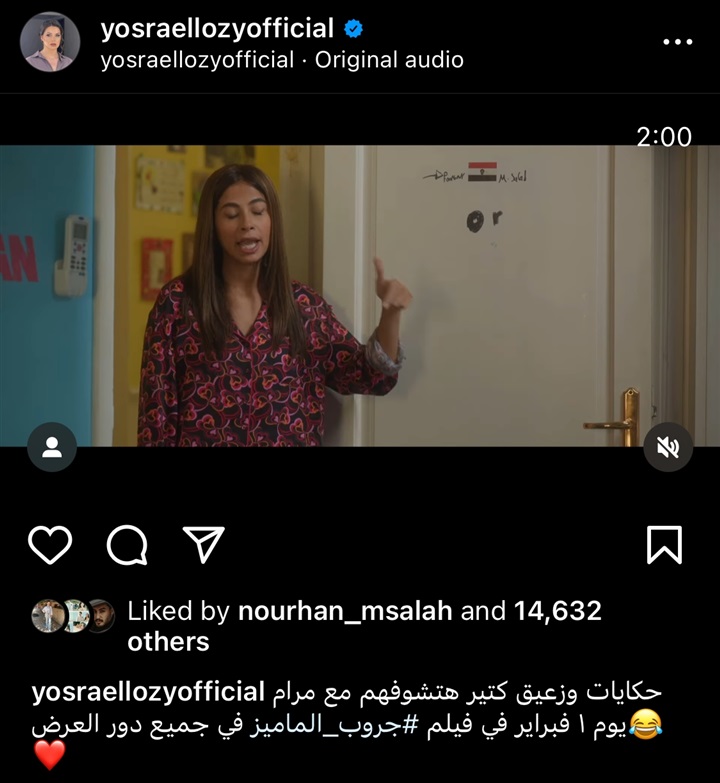720x783 pixels.
Task: Share the post with the paper plane icon
Action: pyautogui.click(x=204, y=544)
